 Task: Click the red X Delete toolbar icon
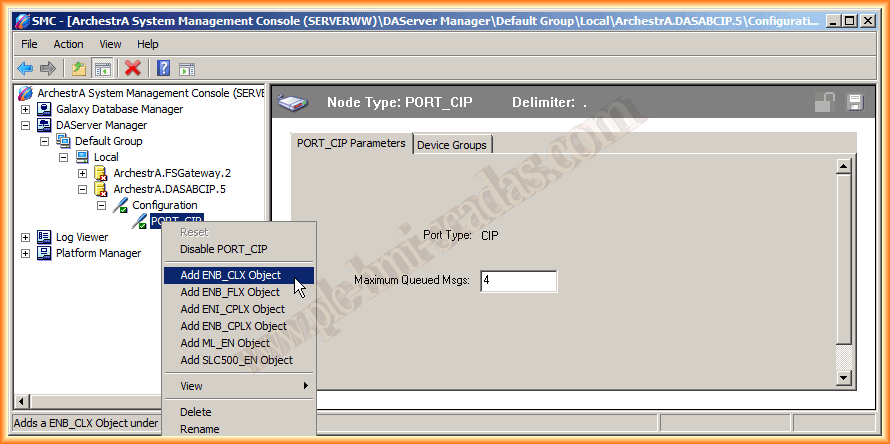132,68
